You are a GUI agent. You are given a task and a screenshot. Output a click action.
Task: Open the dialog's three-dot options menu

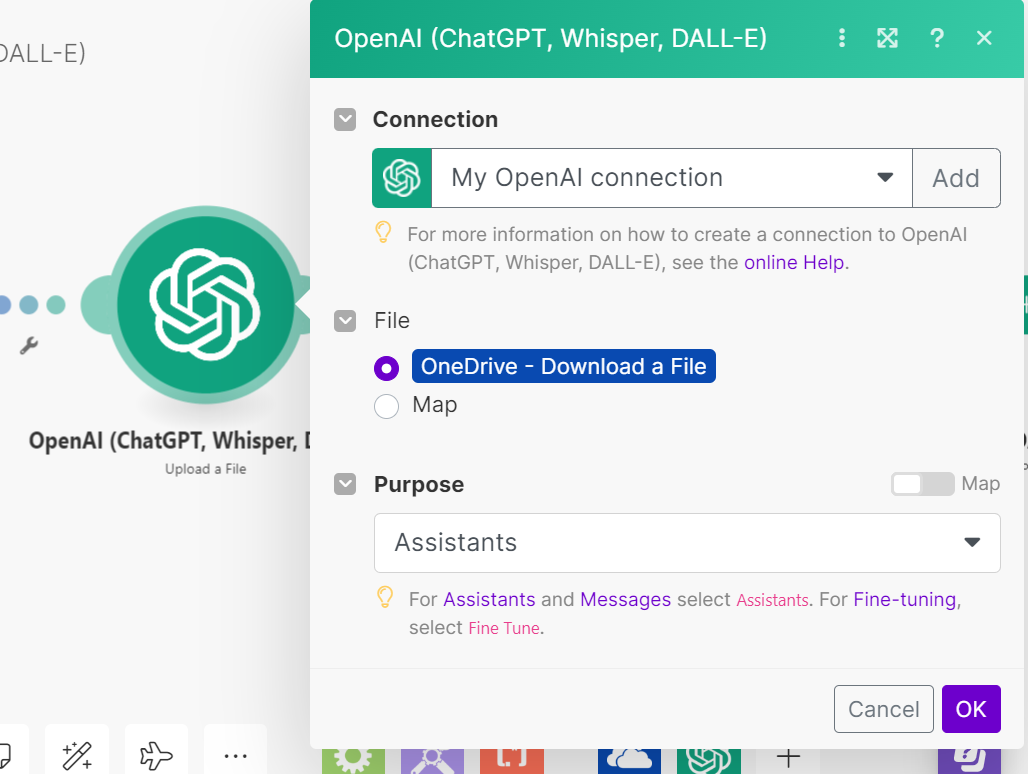(842, 38)
